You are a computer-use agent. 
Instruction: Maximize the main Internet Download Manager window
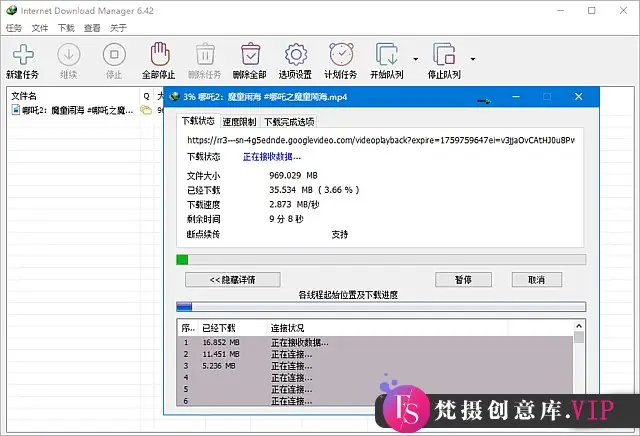[x=591, y=11]
